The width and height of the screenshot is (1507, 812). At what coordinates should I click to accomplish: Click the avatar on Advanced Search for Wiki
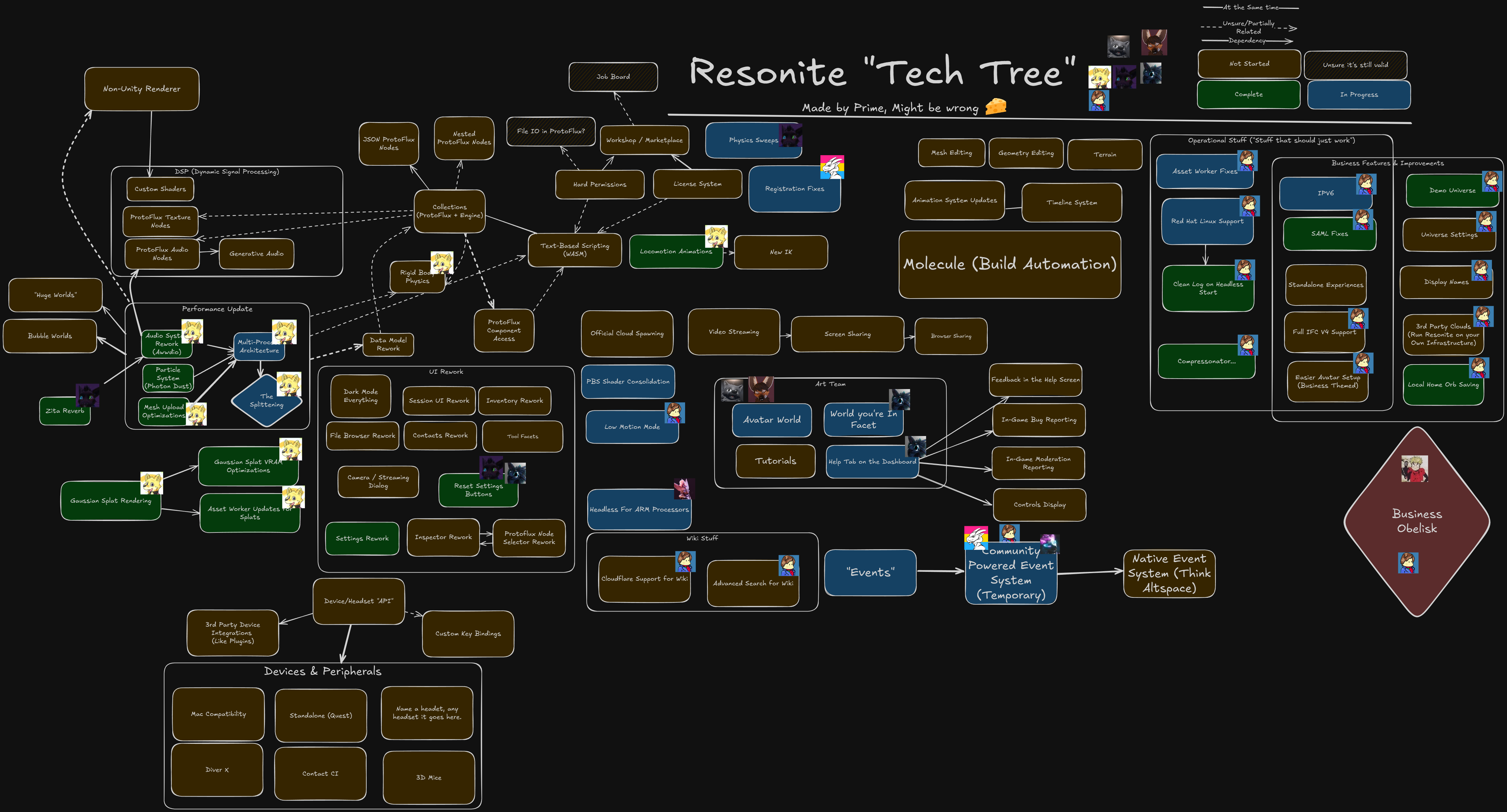tap(788, 565)
